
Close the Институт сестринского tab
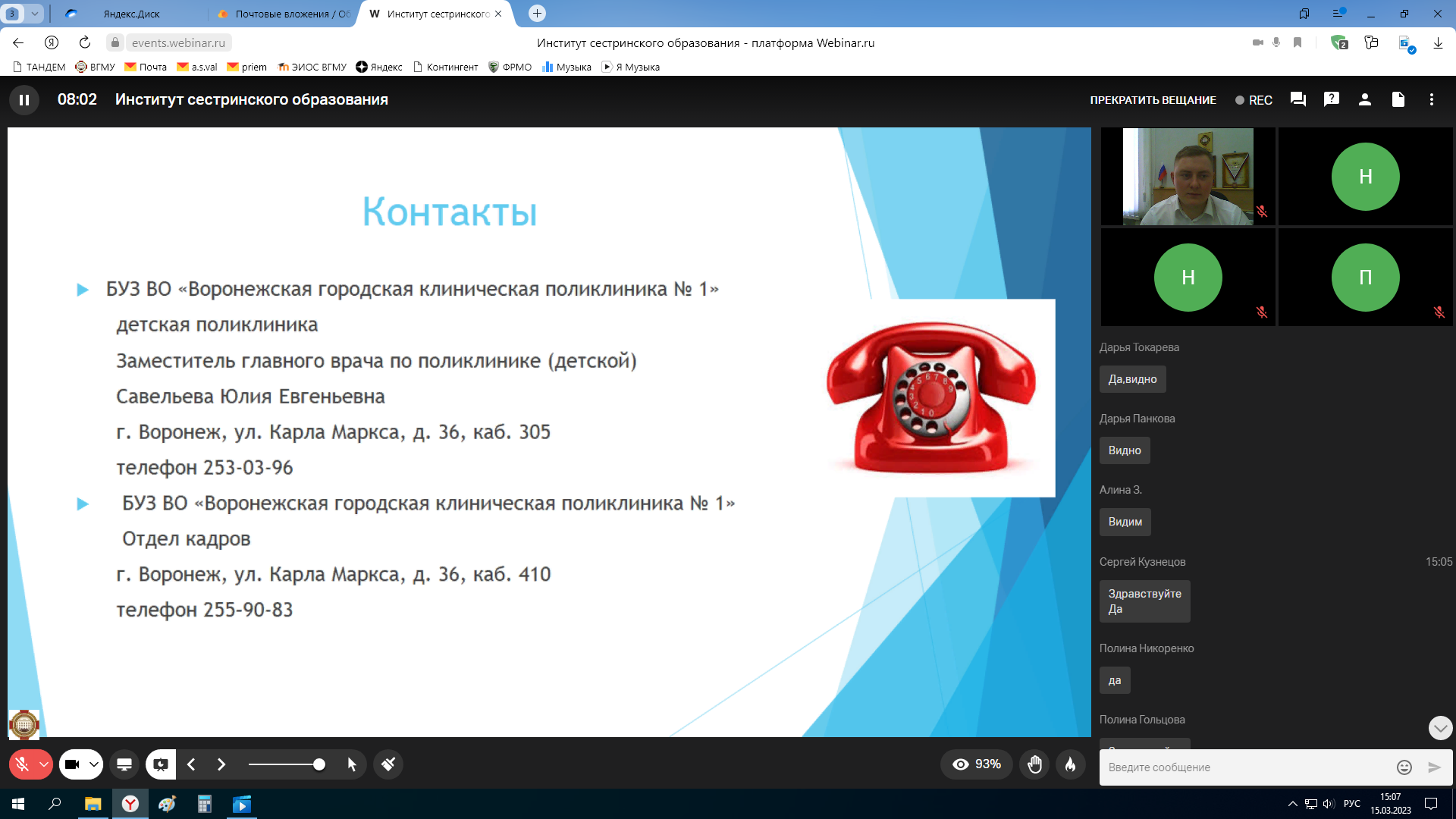click(498, 14)
